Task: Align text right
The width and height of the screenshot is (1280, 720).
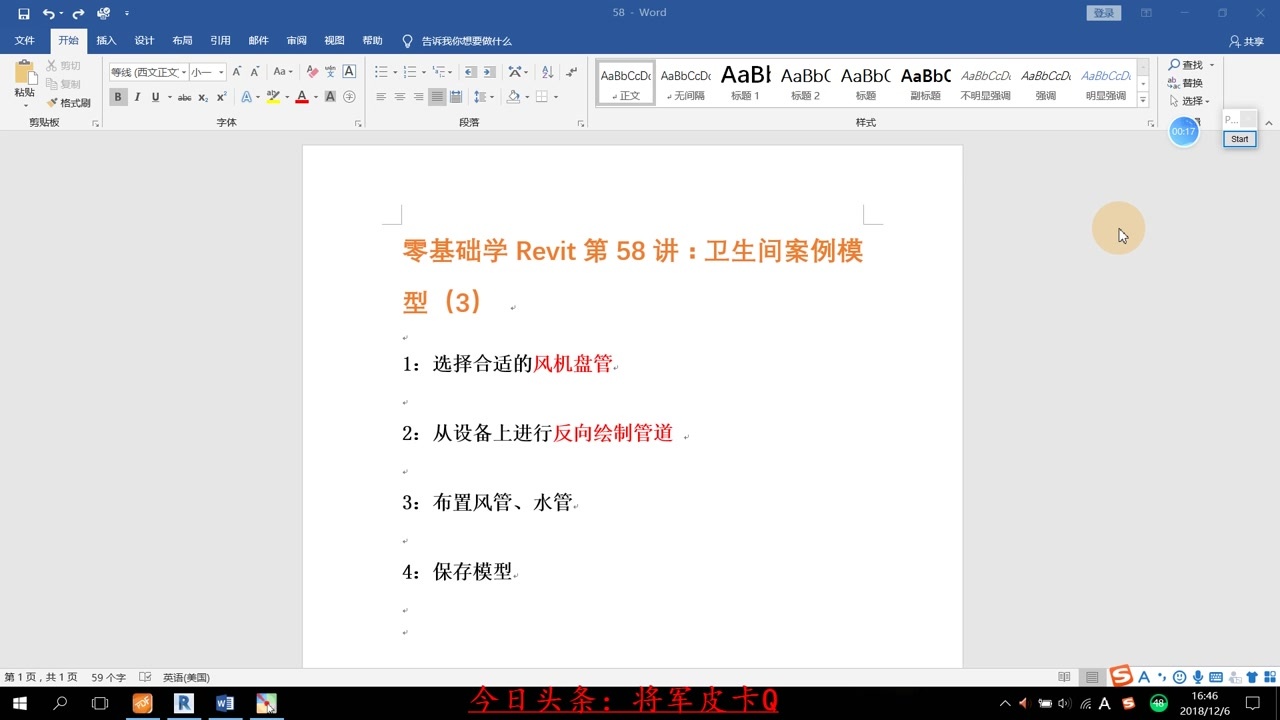Action: pyautogui.click(x=418, y=97)
